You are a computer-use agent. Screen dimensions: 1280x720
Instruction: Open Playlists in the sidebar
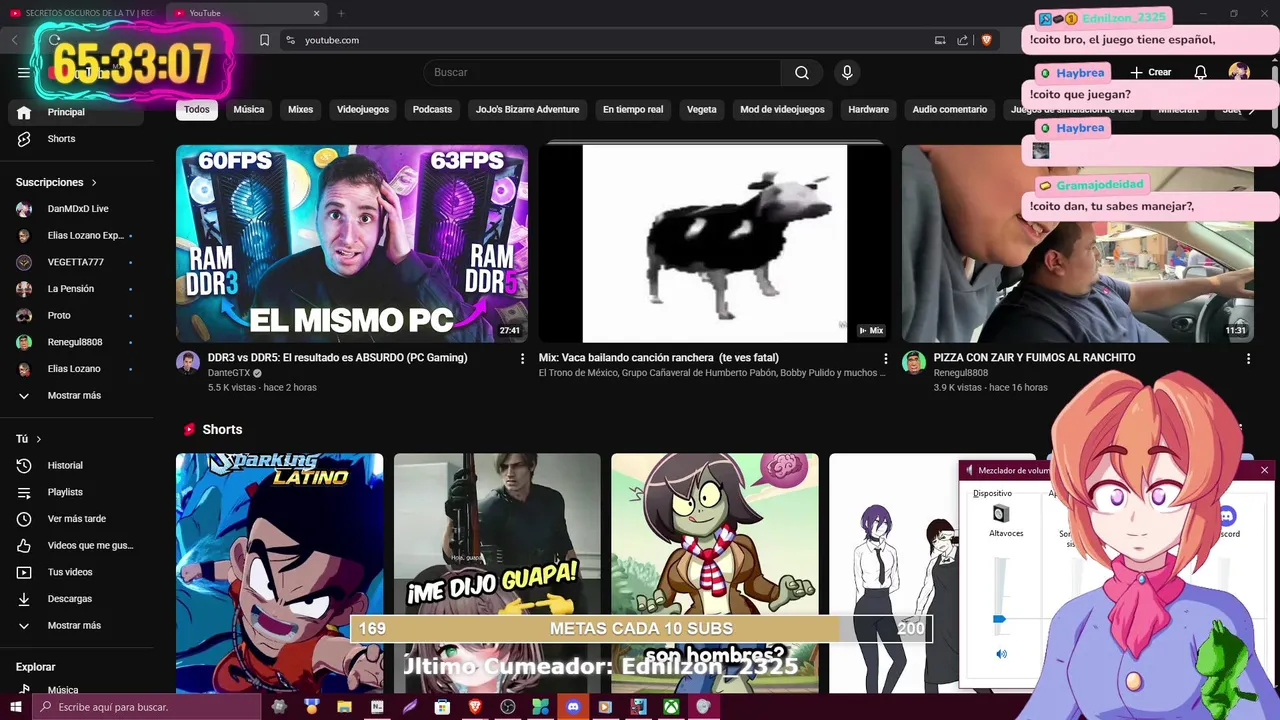tap(76, 492)
